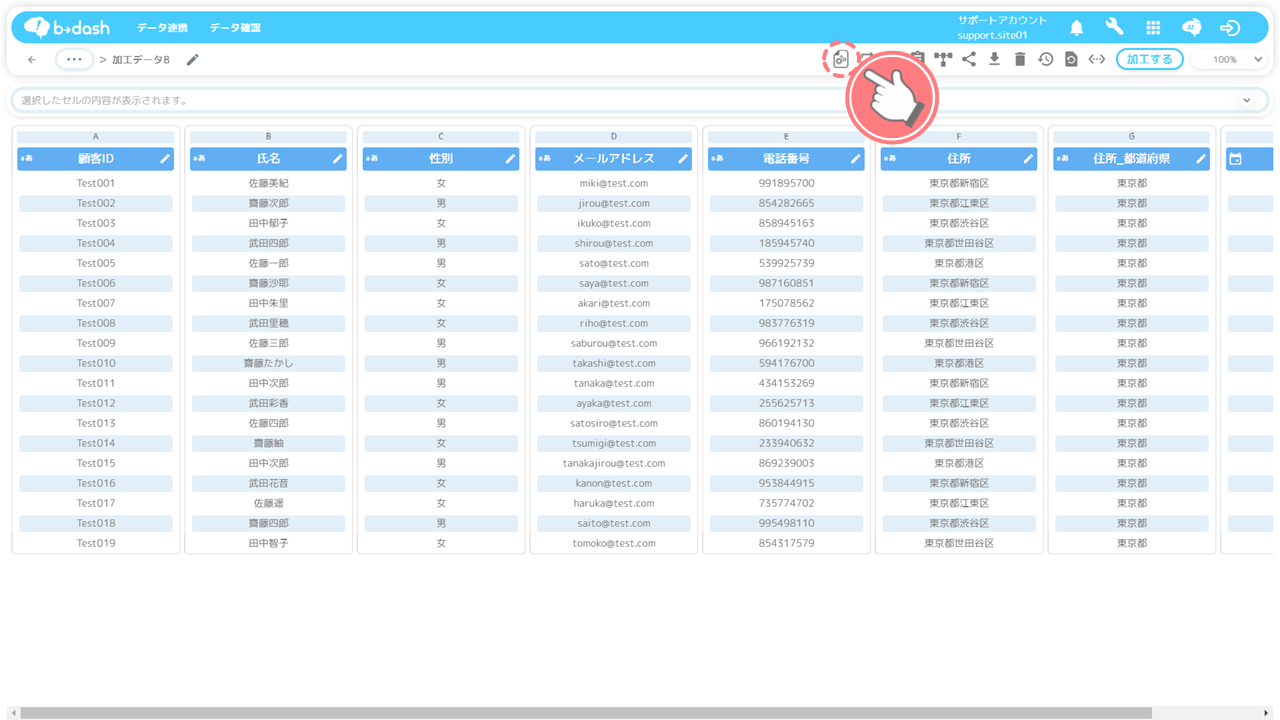Click the file settings icon circled in red

click(x=841, y=60)
